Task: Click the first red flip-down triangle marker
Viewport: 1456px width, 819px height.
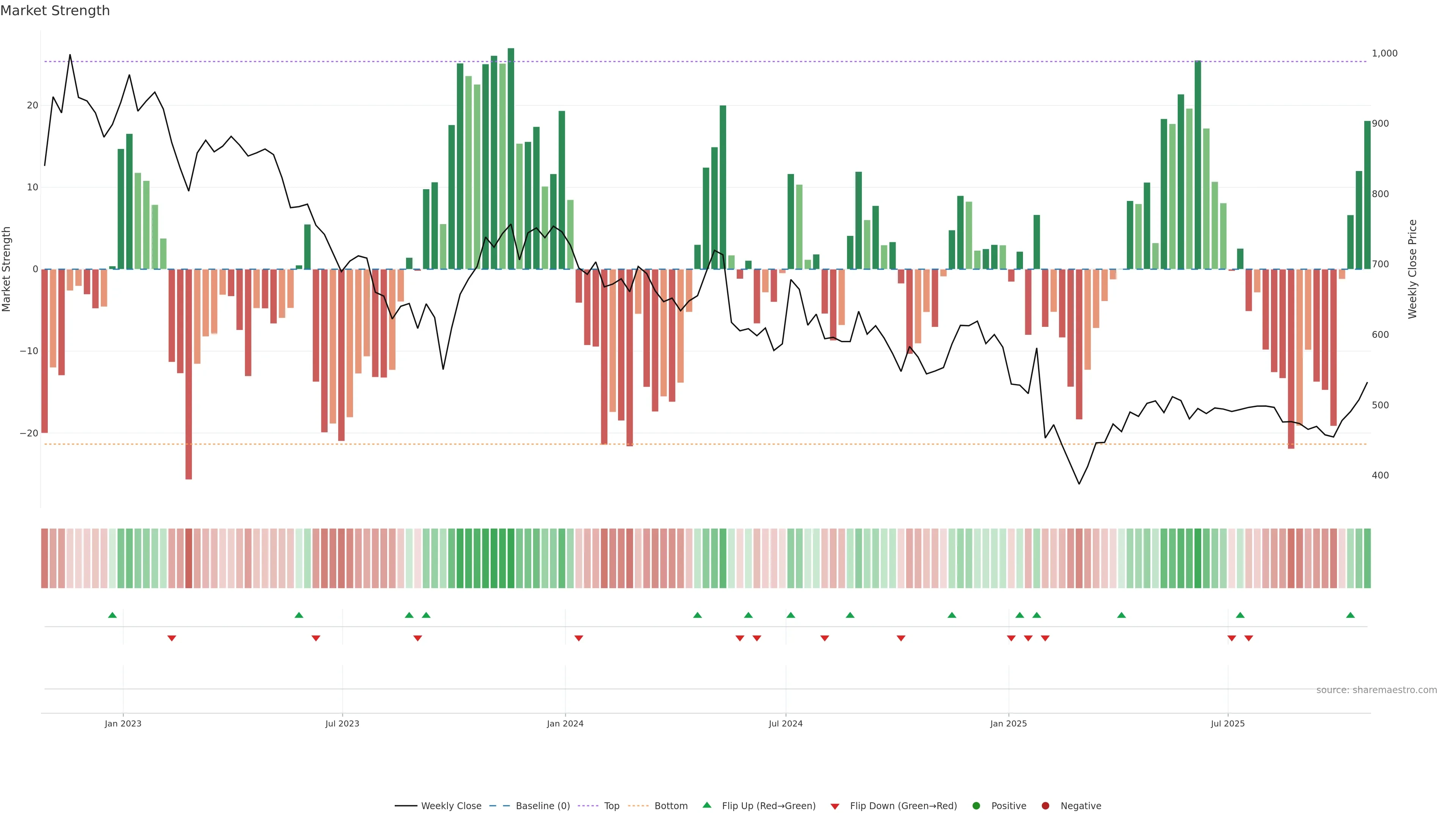Action: 172,638
